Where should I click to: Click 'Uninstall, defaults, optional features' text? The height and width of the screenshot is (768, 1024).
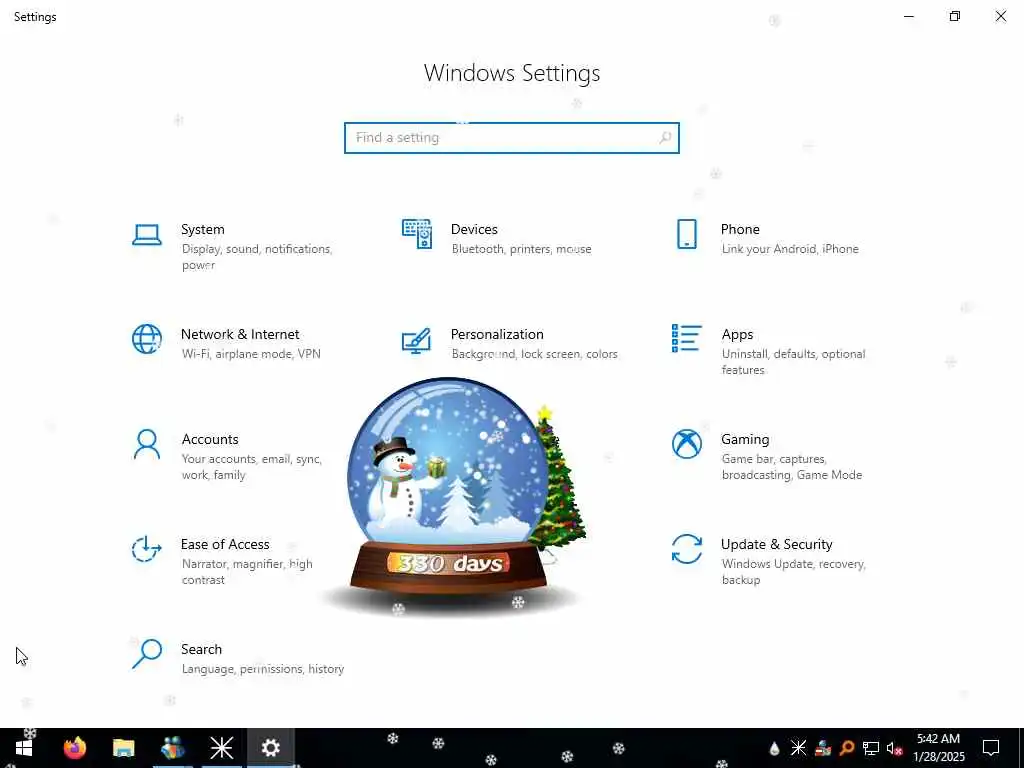coord(793,362)
